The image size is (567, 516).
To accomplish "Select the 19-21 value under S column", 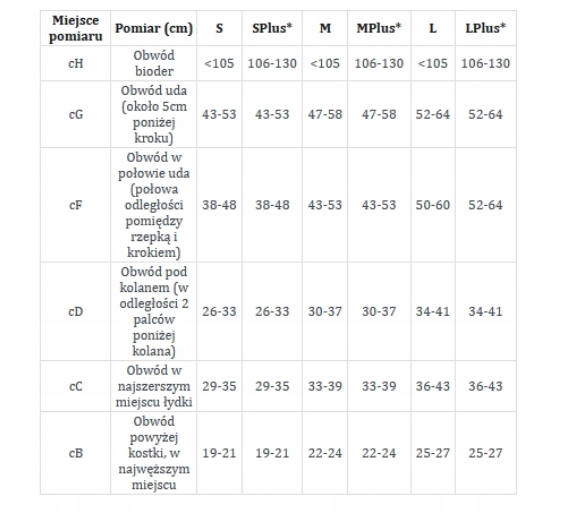I will 219,453.
